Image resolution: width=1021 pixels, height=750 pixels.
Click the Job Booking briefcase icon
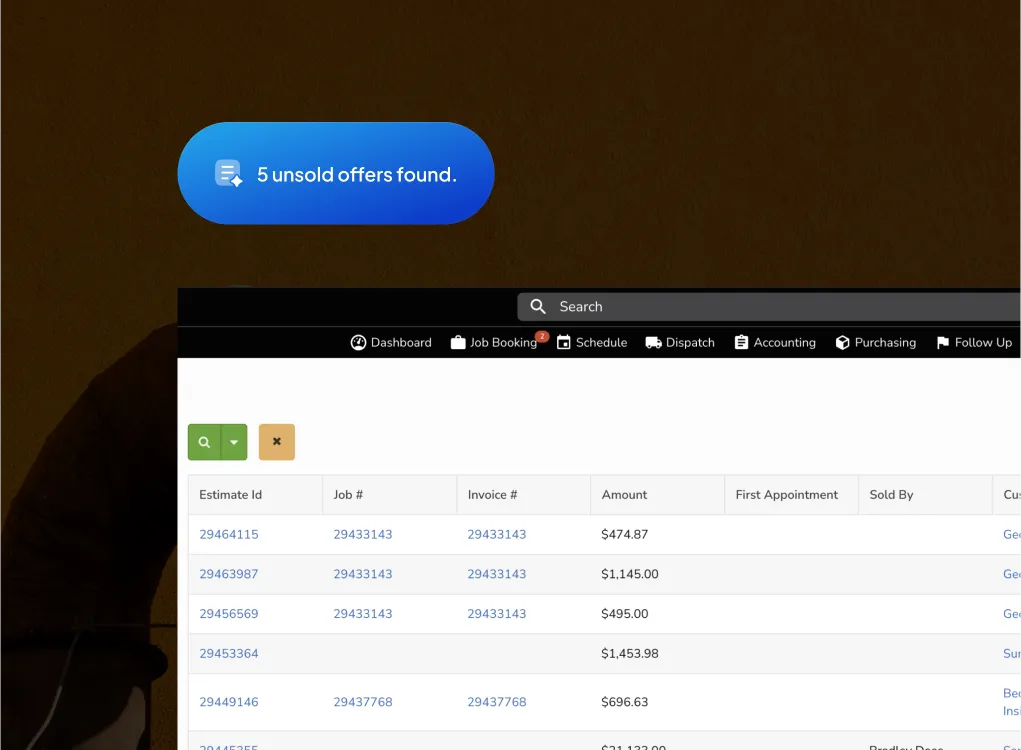tap(458, 342)
